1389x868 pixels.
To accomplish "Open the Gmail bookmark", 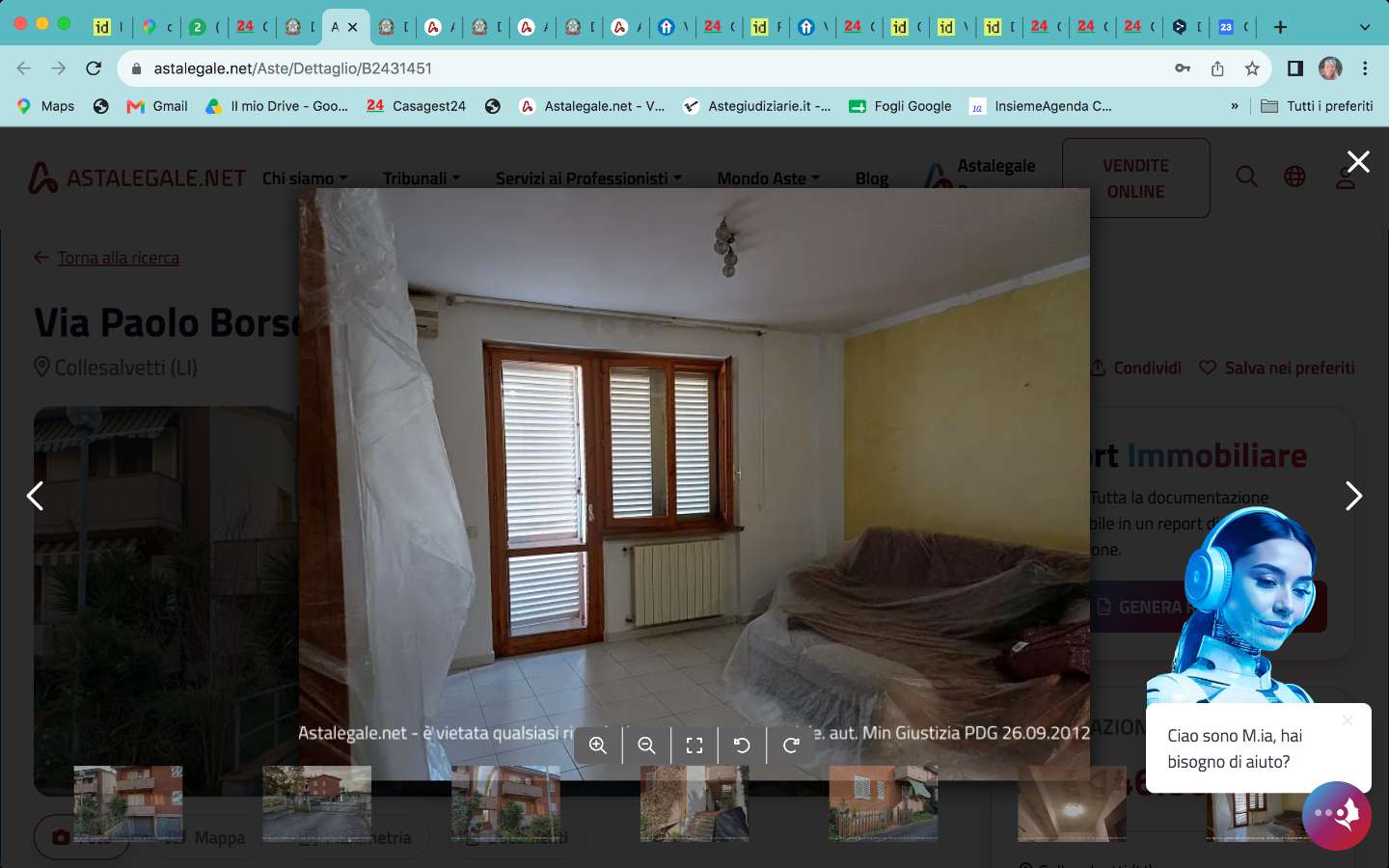I will point(157,106).
